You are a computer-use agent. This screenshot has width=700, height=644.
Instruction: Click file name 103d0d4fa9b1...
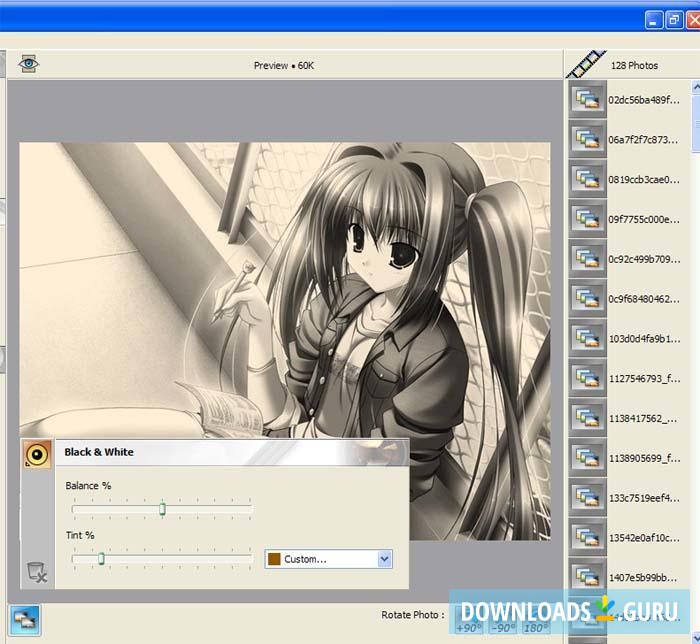645,339
